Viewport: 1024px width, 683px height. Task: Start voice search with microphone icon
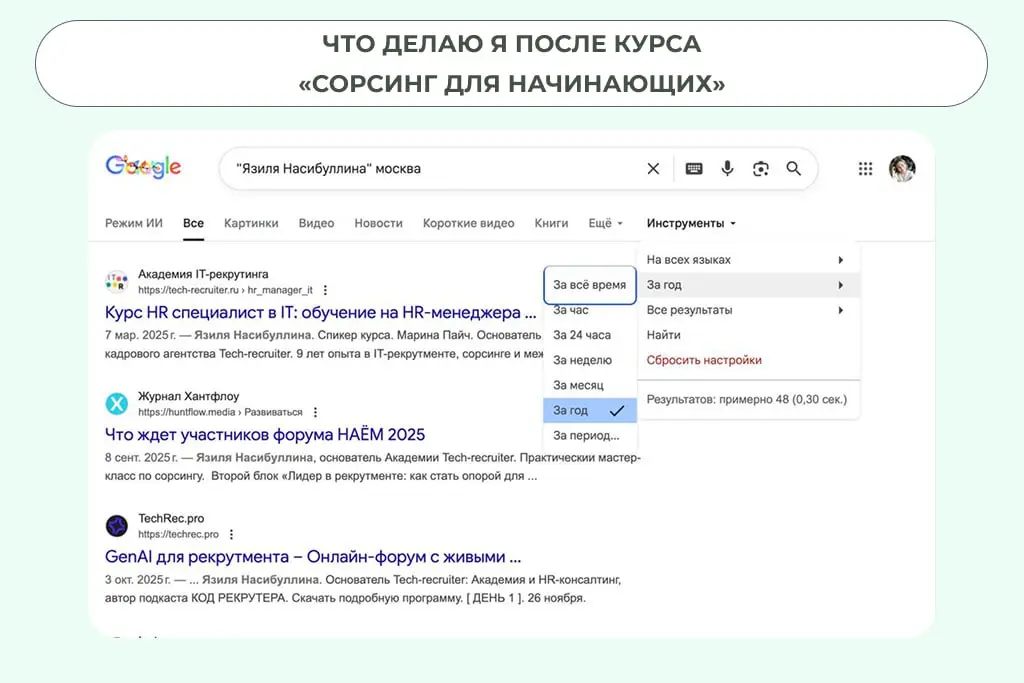pos(727,168)
